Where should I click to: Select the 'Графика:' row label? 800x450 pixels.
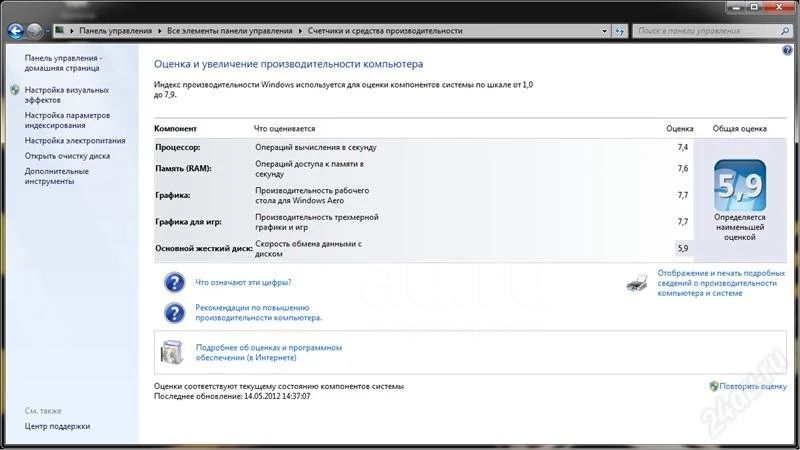pos(172,195)
